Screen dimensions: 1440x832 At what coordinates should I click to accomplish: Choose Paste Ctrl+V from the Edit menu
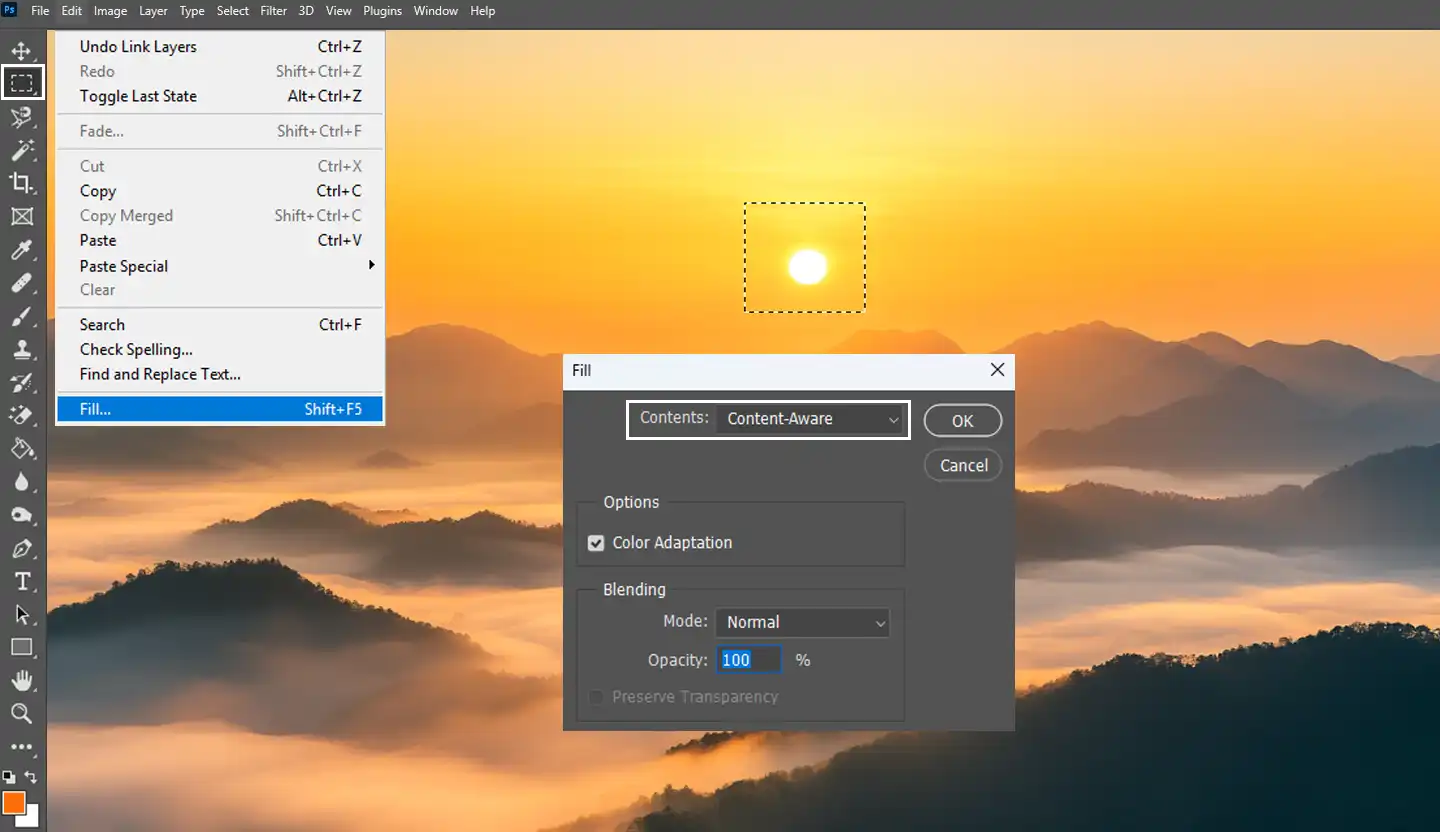(220, 240)
